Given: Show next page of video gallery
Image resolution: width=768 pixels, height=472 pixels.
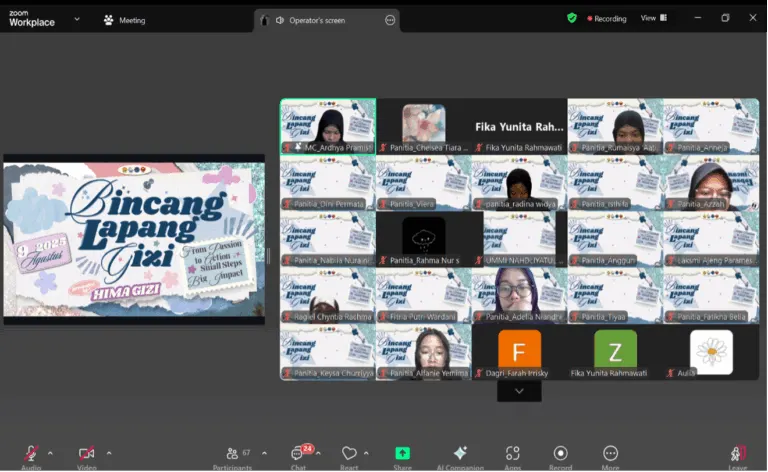Looking at the screenshot, I should pos(519,391).
